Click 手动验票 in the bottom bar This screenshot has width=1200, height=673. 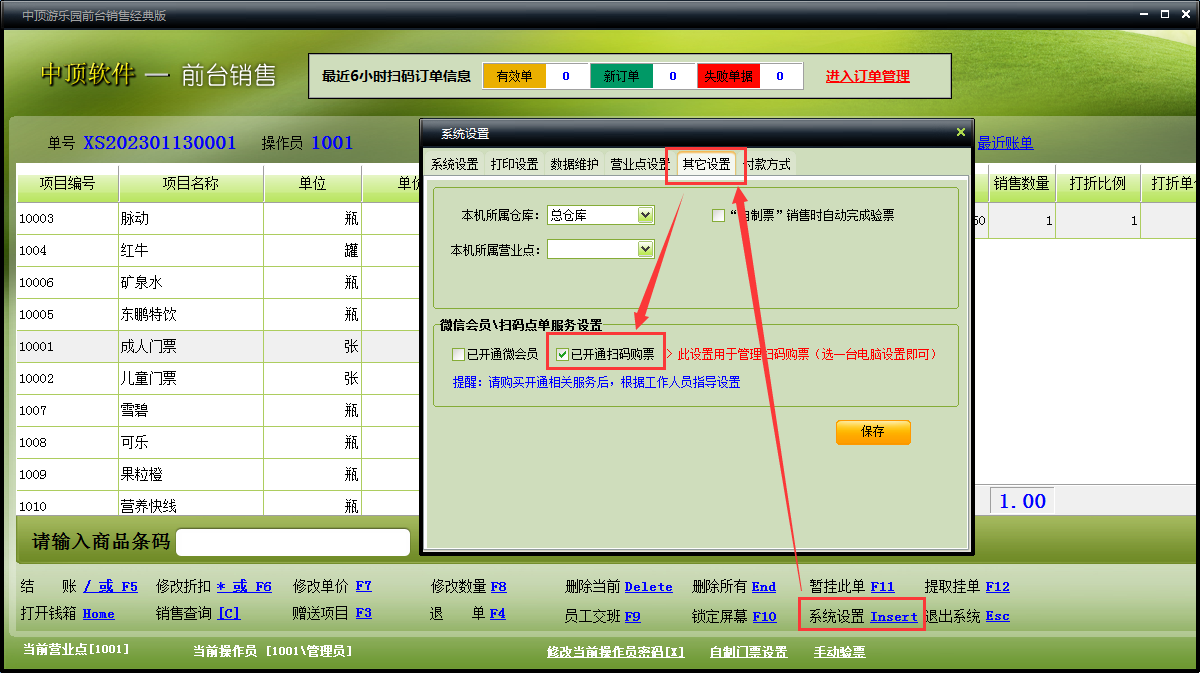(839, 652)
